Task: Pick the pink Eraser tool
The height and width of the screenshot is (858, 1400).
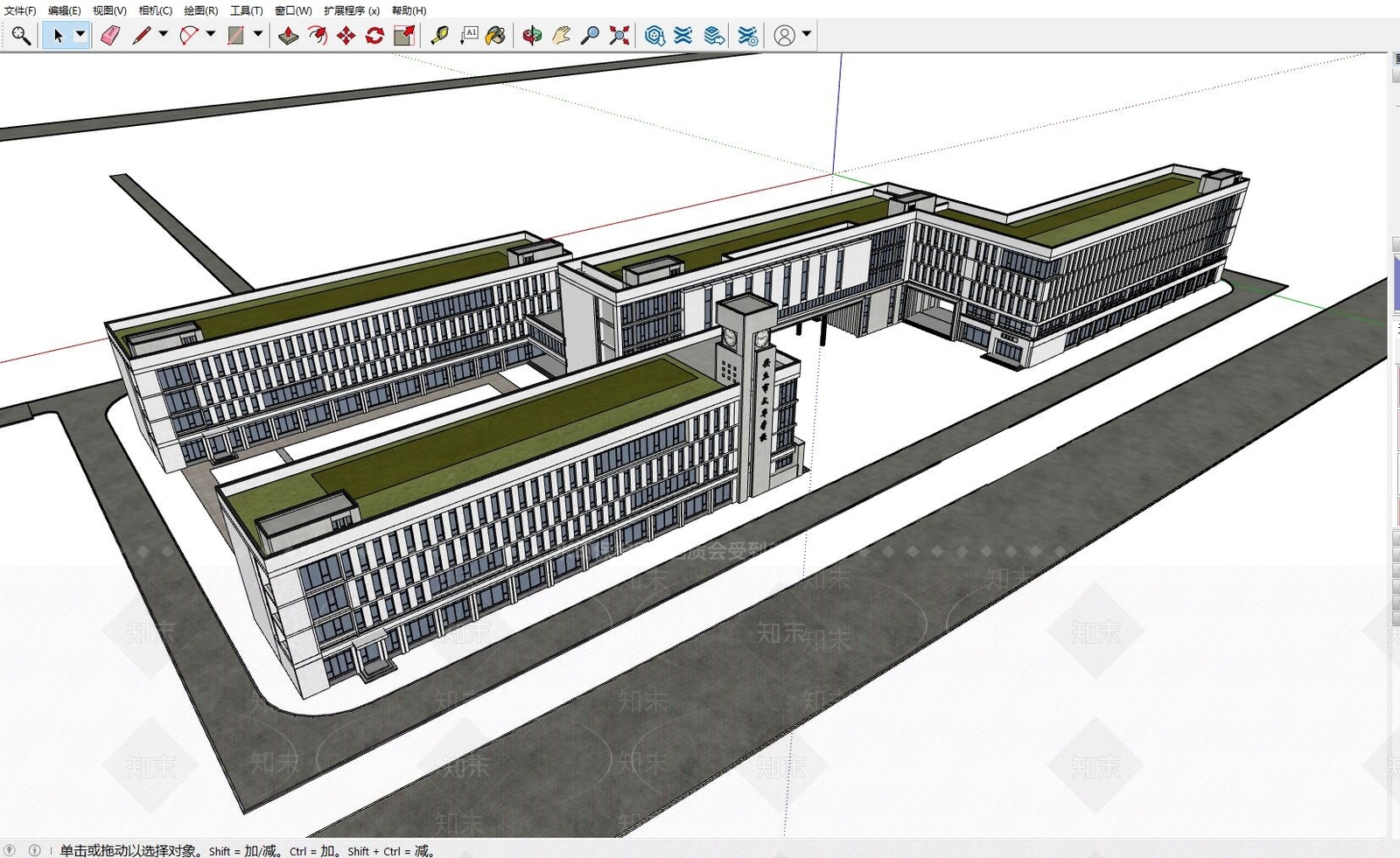Action: click(x=110, y=36)
